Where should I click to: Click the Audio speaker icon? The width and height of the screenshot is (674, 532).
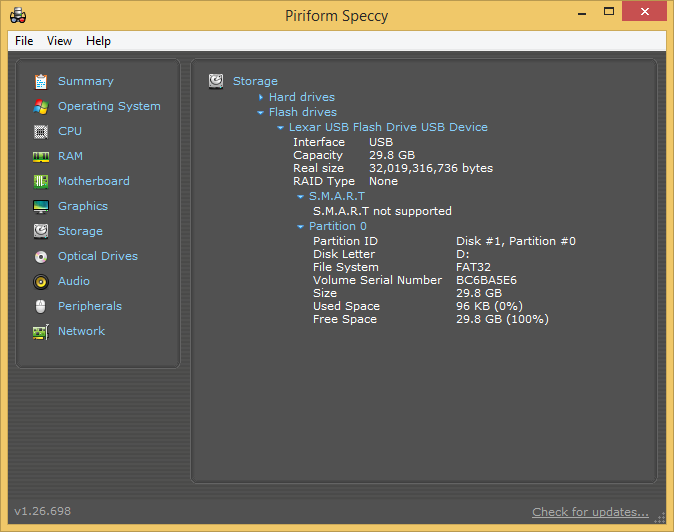[x=41, y=281]
